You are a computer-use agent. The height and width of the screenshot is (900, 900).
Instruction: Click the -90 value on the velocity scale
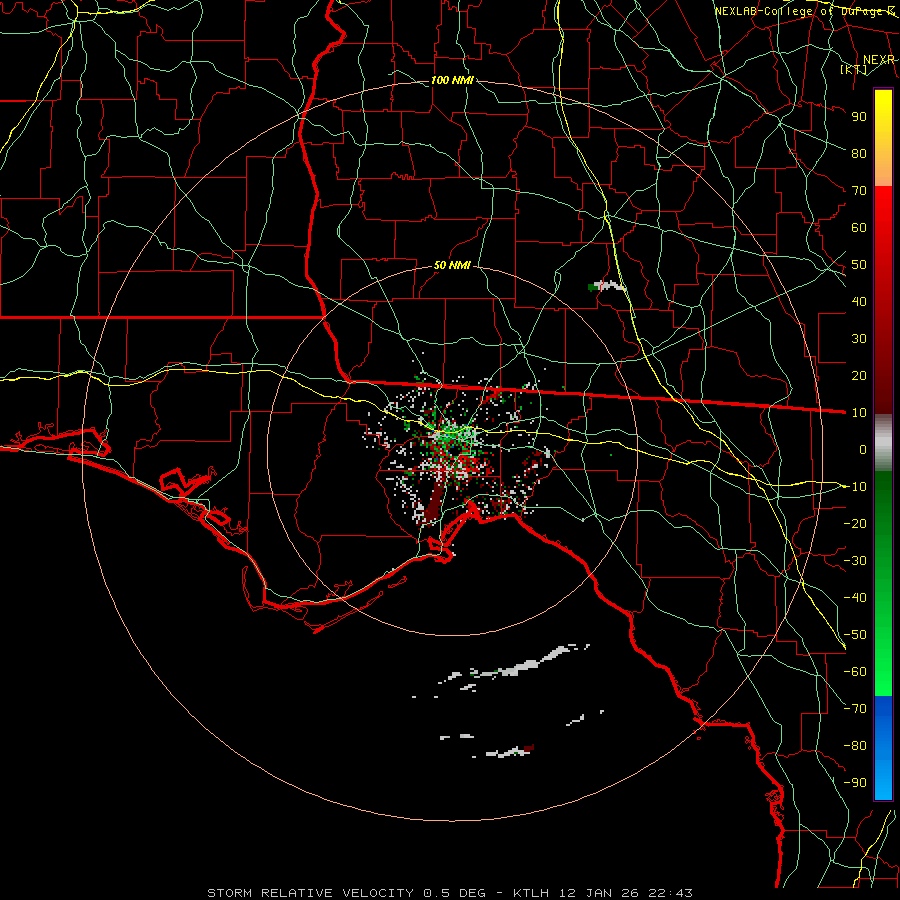point(855,782)
